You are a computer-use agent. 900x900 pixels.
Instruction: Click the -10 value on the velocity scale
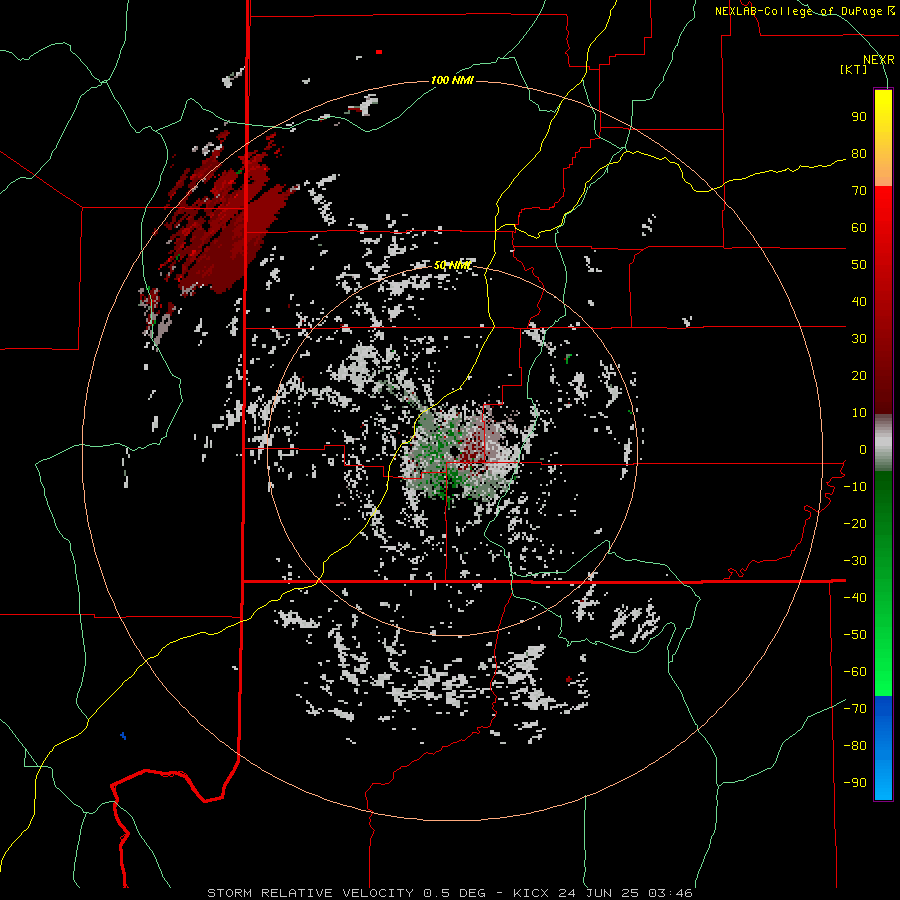[855, 487]
